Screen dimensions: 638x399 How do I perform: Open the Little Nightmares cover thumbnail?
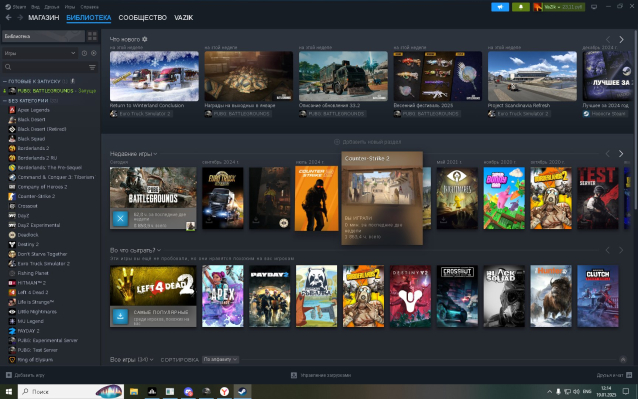[x=457, y=198]
